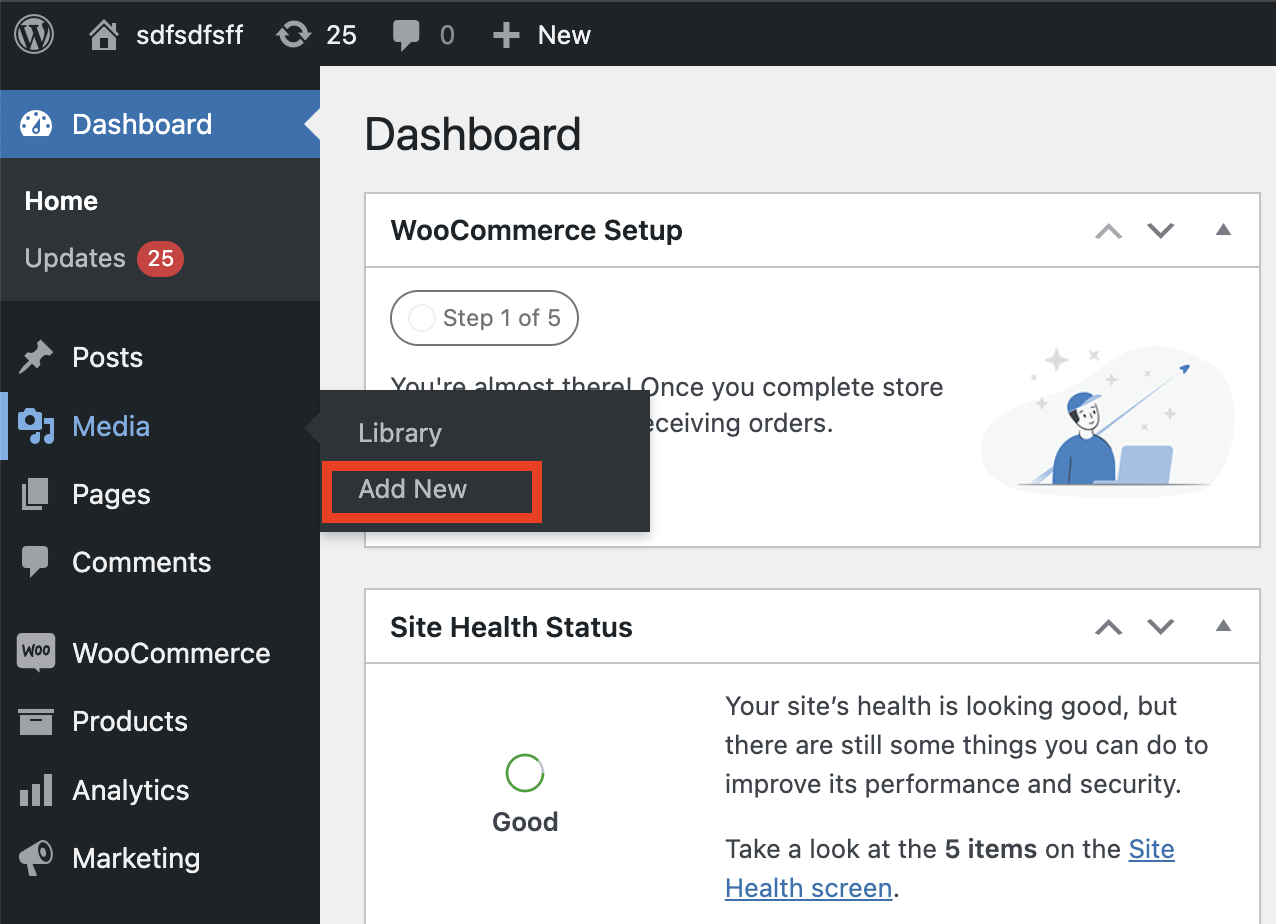Screen dimensions: 1276x924
Task: Open the WooCommerce menu
Action: point(160,653)
